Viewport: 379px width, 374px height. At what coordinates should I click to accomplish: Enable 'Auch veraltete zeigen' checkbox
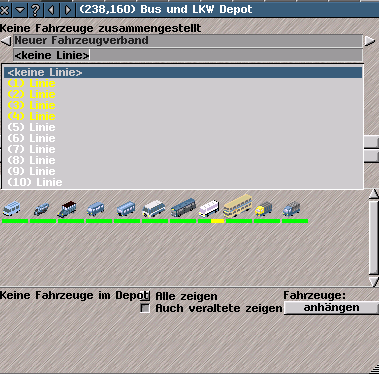[x=145, y=308]
